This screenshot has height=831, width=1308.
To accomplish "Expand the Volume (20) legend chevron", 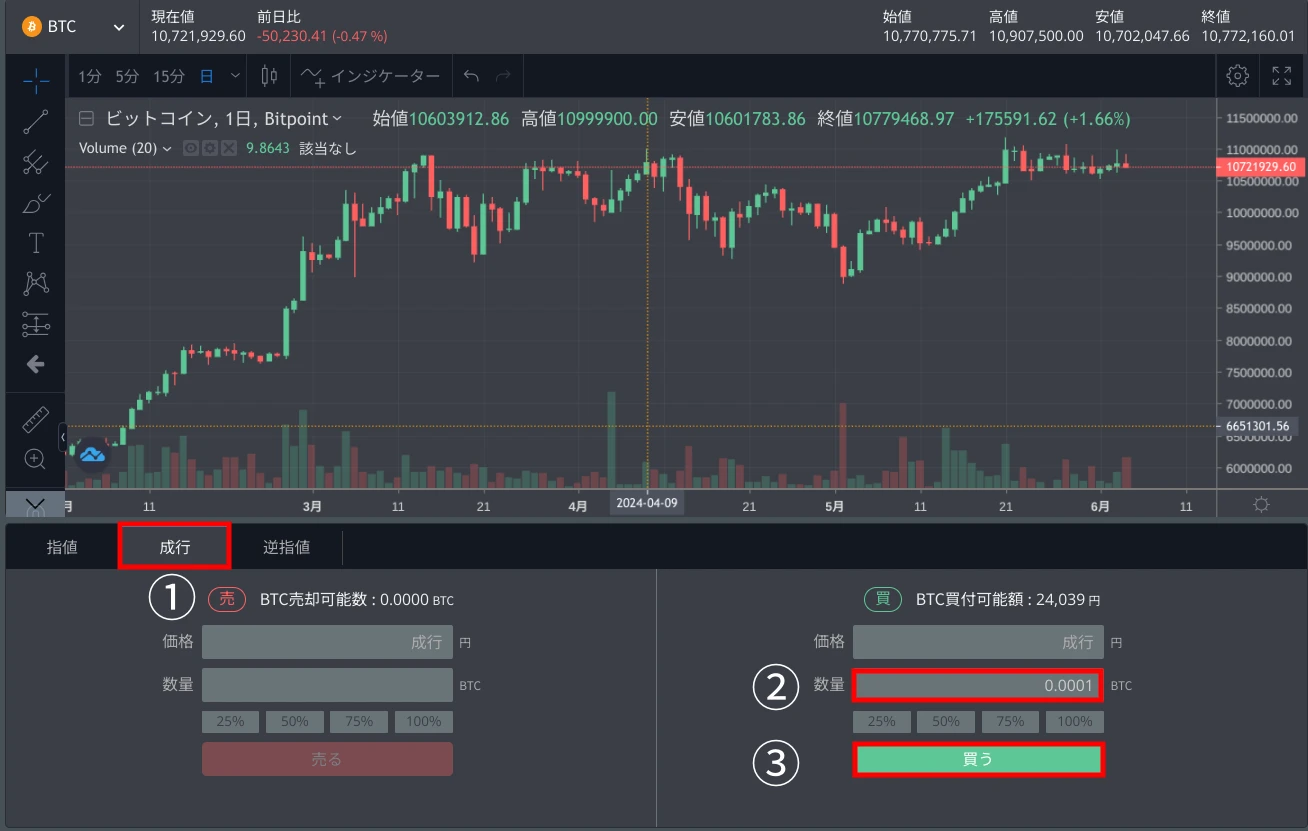I will pyautogui.click(x=166, y=148).
